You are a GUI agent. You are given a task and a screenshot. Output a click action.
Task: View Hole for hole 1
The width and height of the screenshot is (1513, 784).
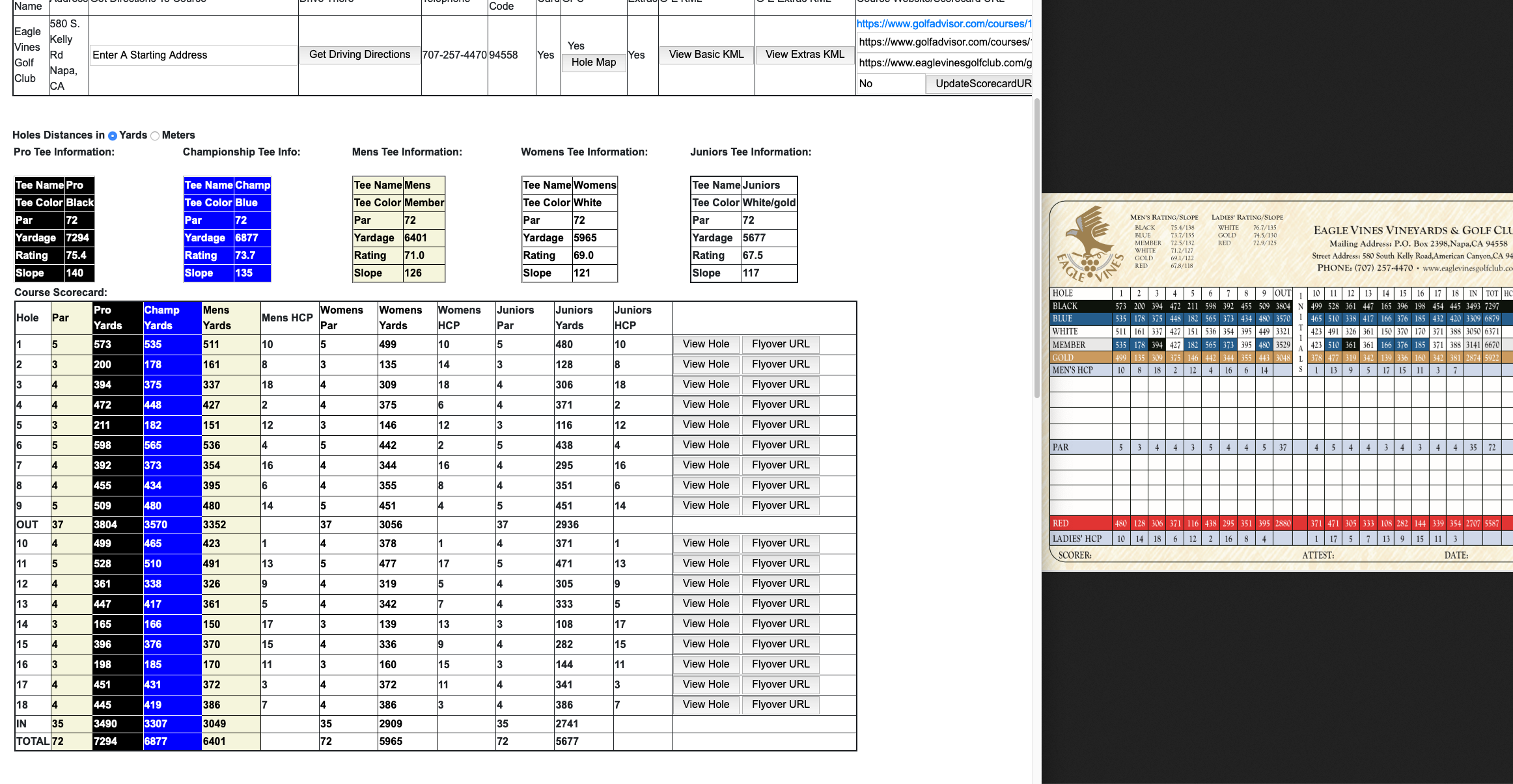pyautogui.click(x=706, y=344)
